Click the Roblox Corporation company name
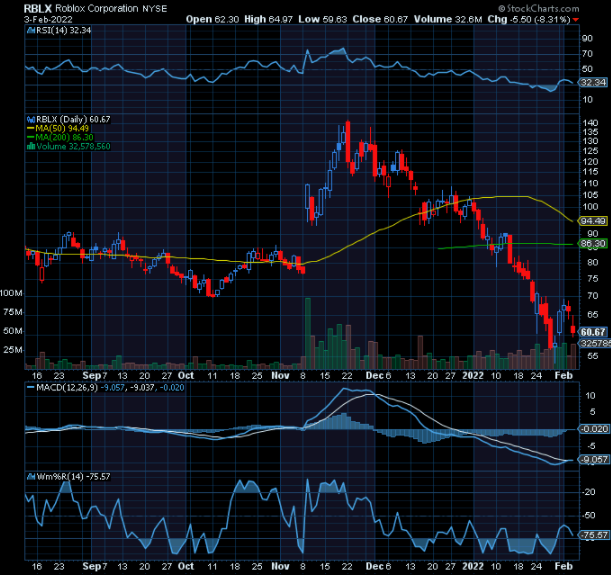The height and width of the screenshot is (575, 611). coord(97,9)
